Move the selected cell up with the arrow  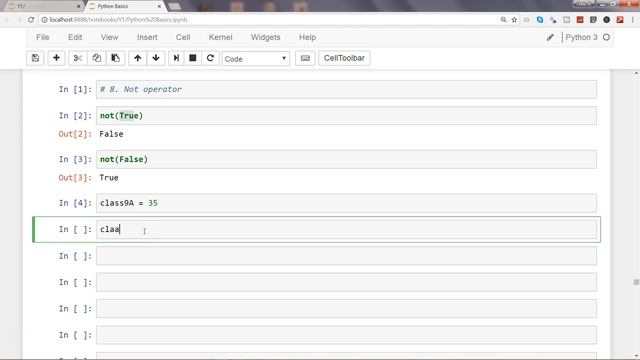138,58
